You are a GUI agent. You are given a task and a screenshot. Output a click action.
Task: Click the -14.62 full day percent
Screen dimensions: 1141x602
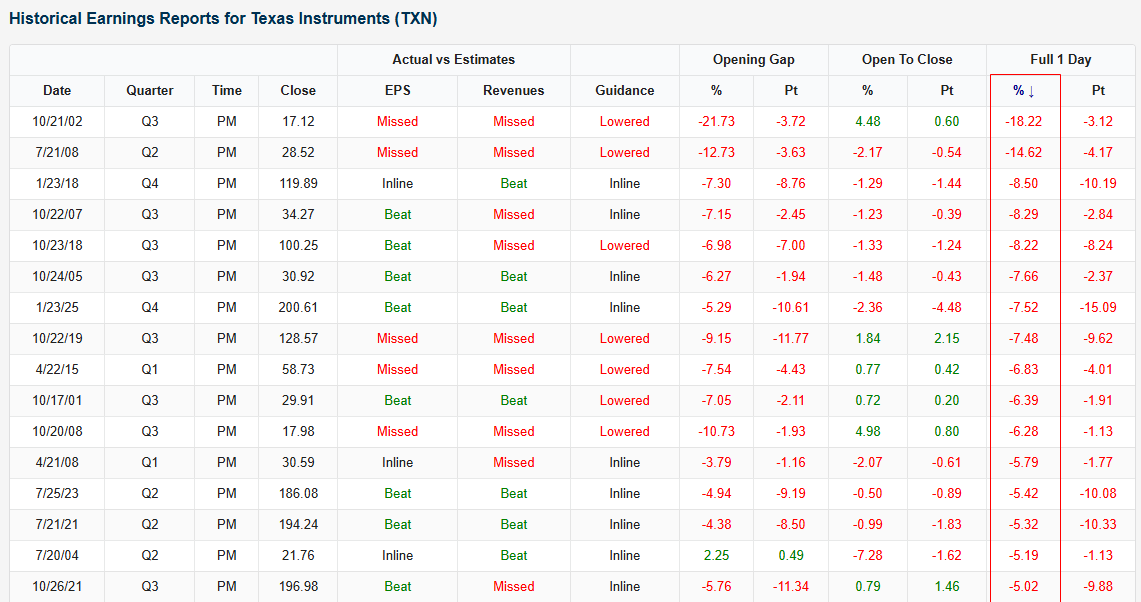[1023, 153]
